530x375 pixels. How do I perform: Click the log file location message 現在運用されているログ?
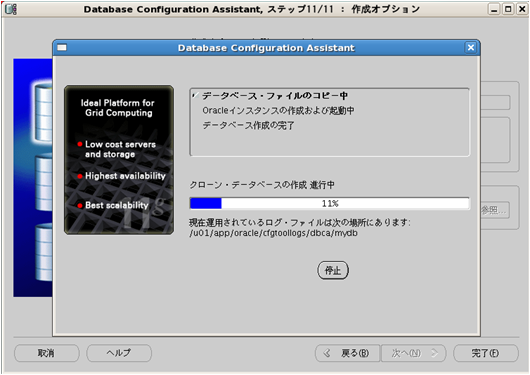[x=299, y=222]
